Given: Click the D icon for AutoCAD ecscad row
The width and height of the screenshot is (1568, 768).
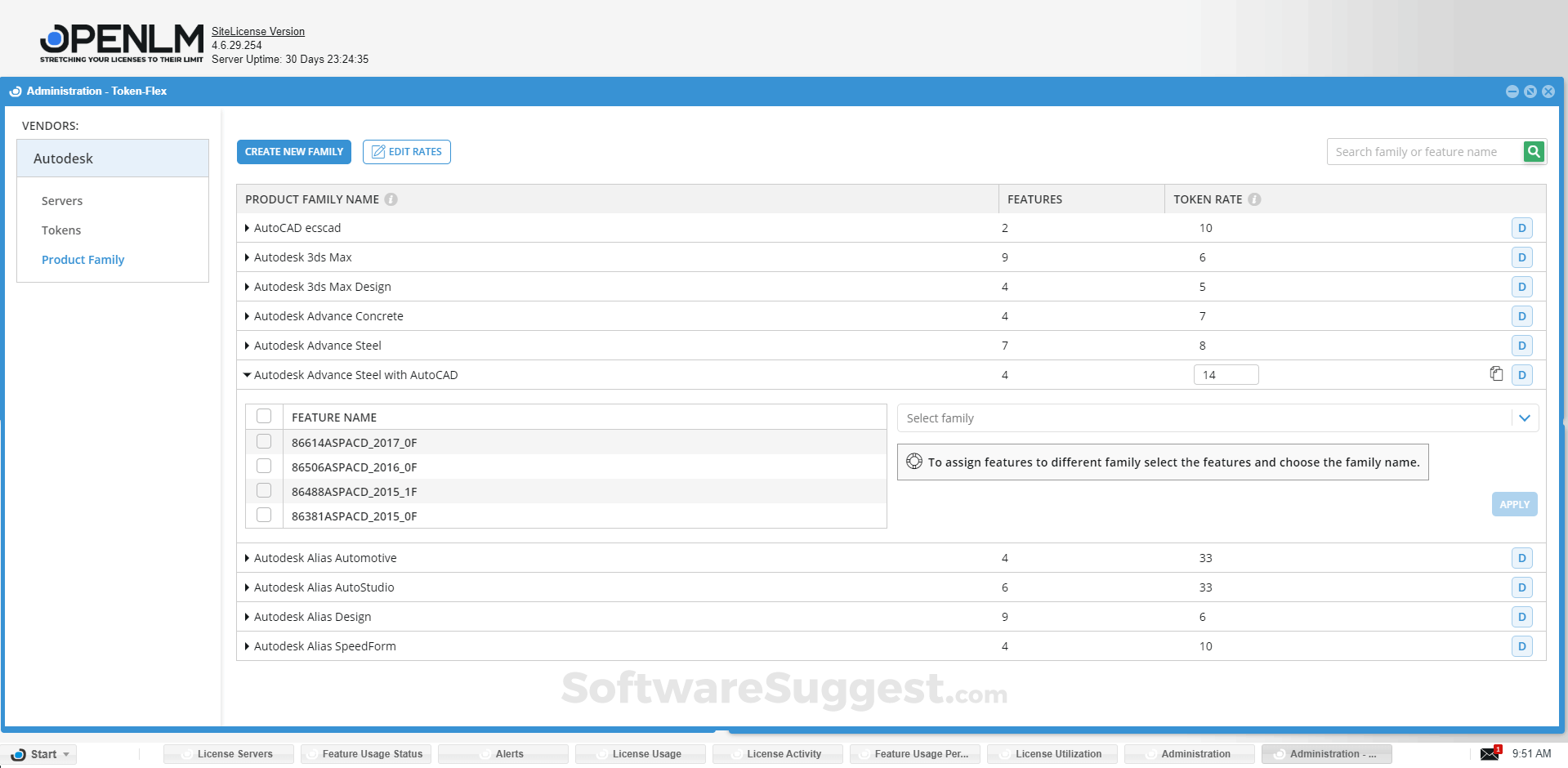Looking at the screenshot, I should (x=1521, y=228).
